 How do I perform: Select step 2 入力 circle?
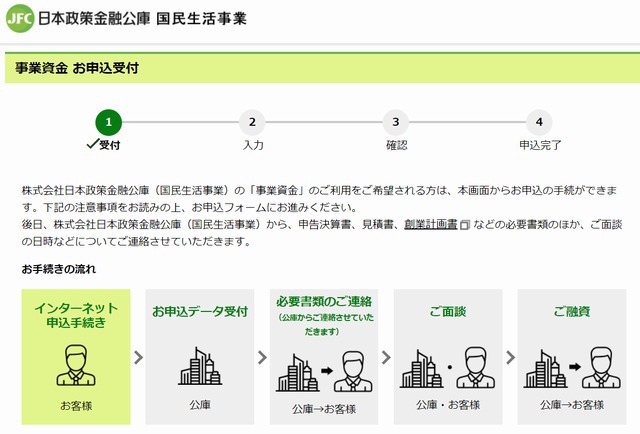(252, 122)
